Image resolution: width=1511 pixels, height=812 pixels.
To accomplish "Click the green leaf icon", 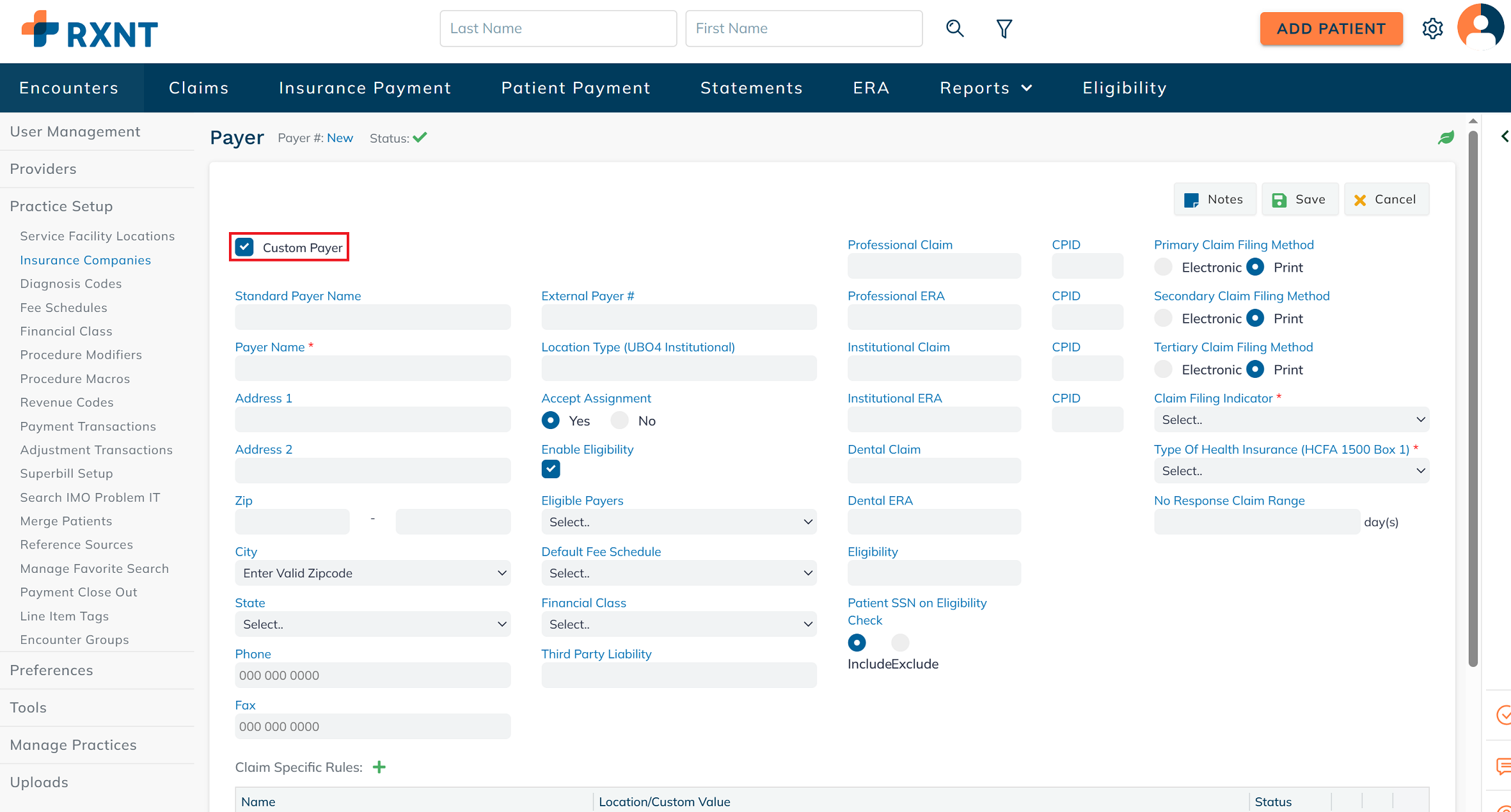I will tap(1446, 137).
